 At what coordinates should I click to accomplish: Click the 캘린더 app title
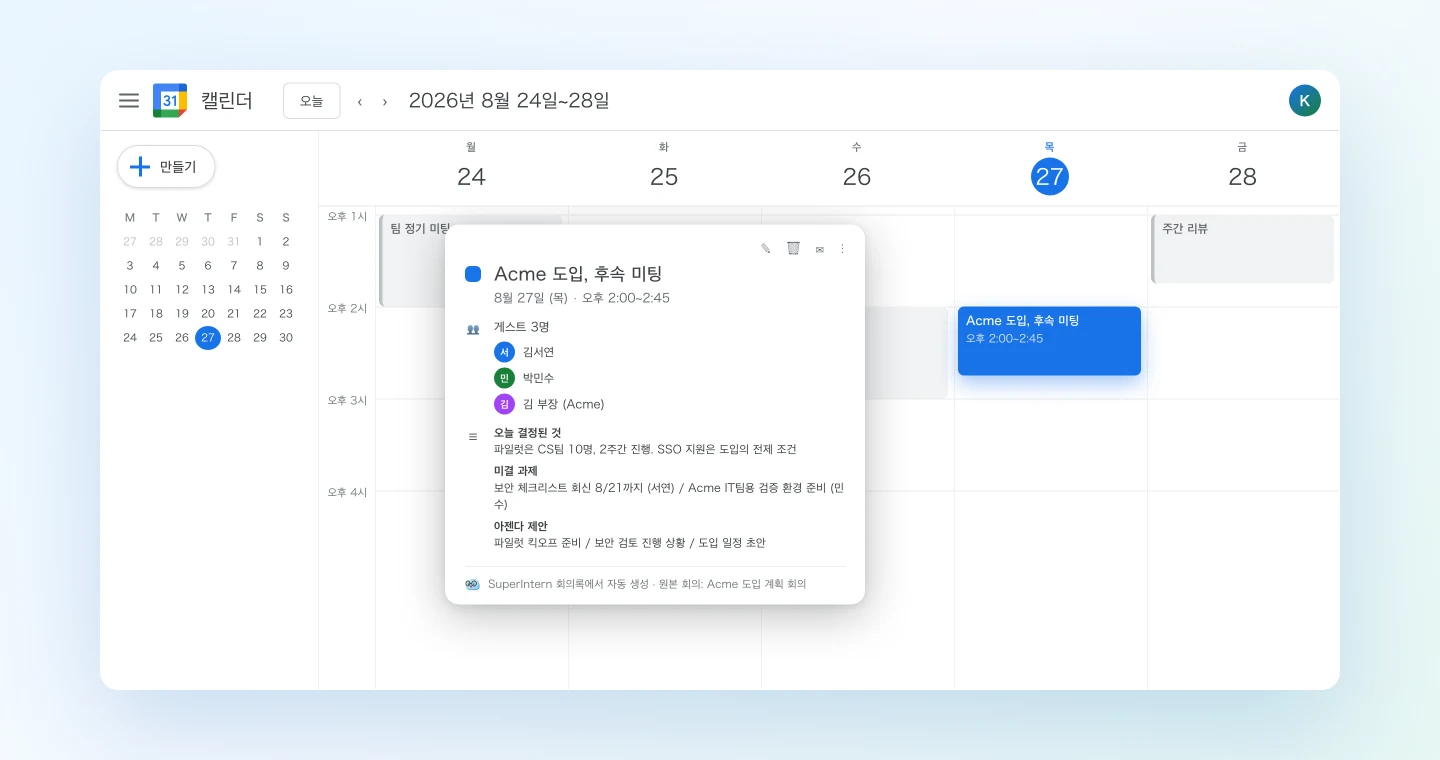point(227,101)
